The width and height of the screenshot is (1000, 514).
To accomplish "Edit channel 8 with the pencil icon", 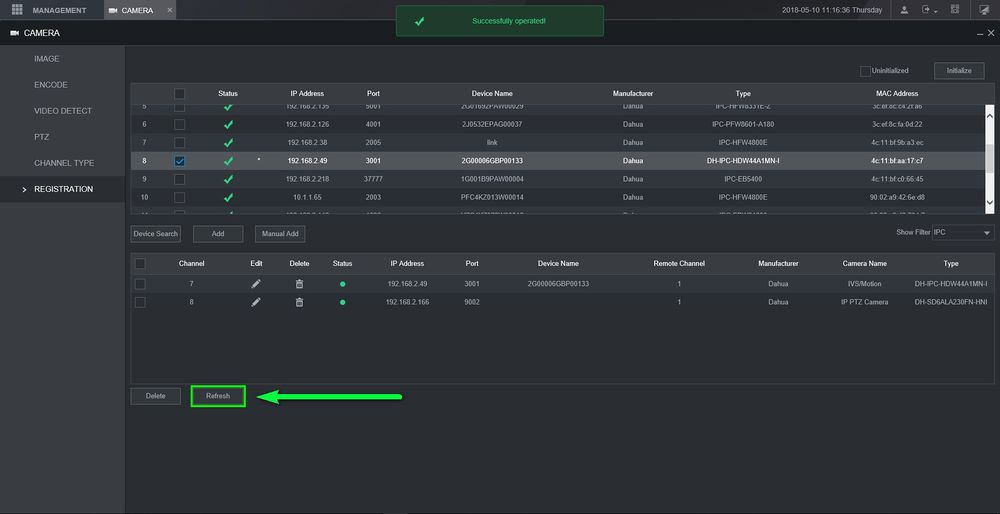I will point(256,302).
